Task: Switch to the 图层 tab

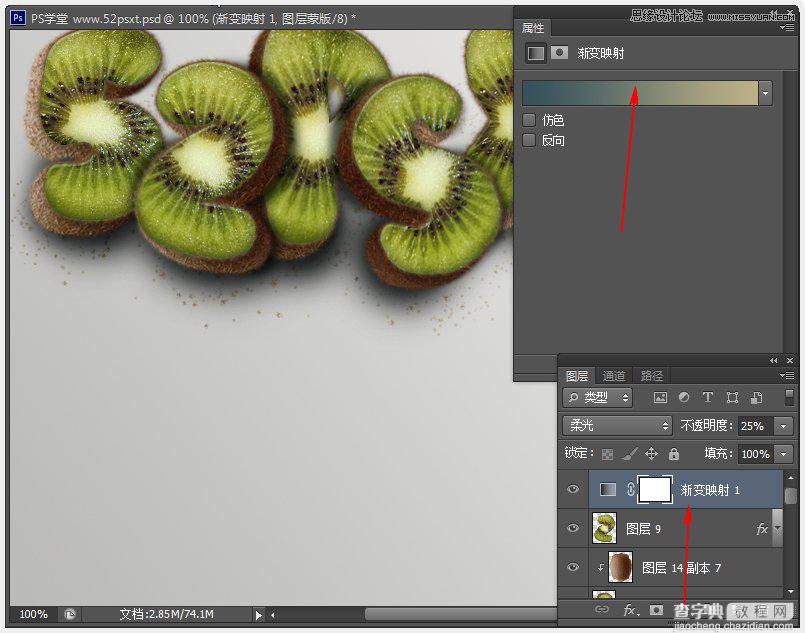Action: (577, 376)
